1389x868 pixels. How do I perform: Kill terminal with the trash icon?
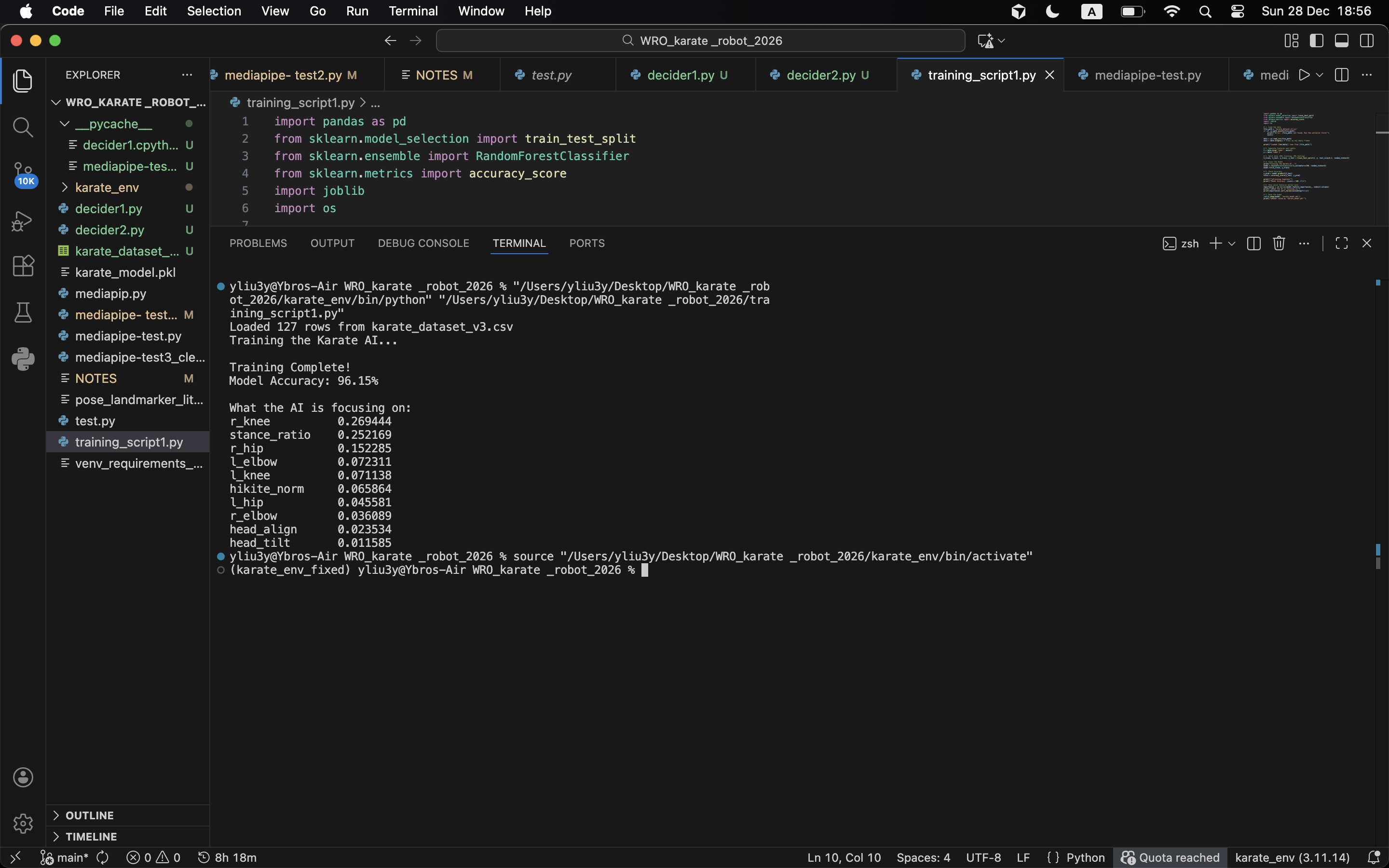pyautogui.click(x=1279, y=244)
